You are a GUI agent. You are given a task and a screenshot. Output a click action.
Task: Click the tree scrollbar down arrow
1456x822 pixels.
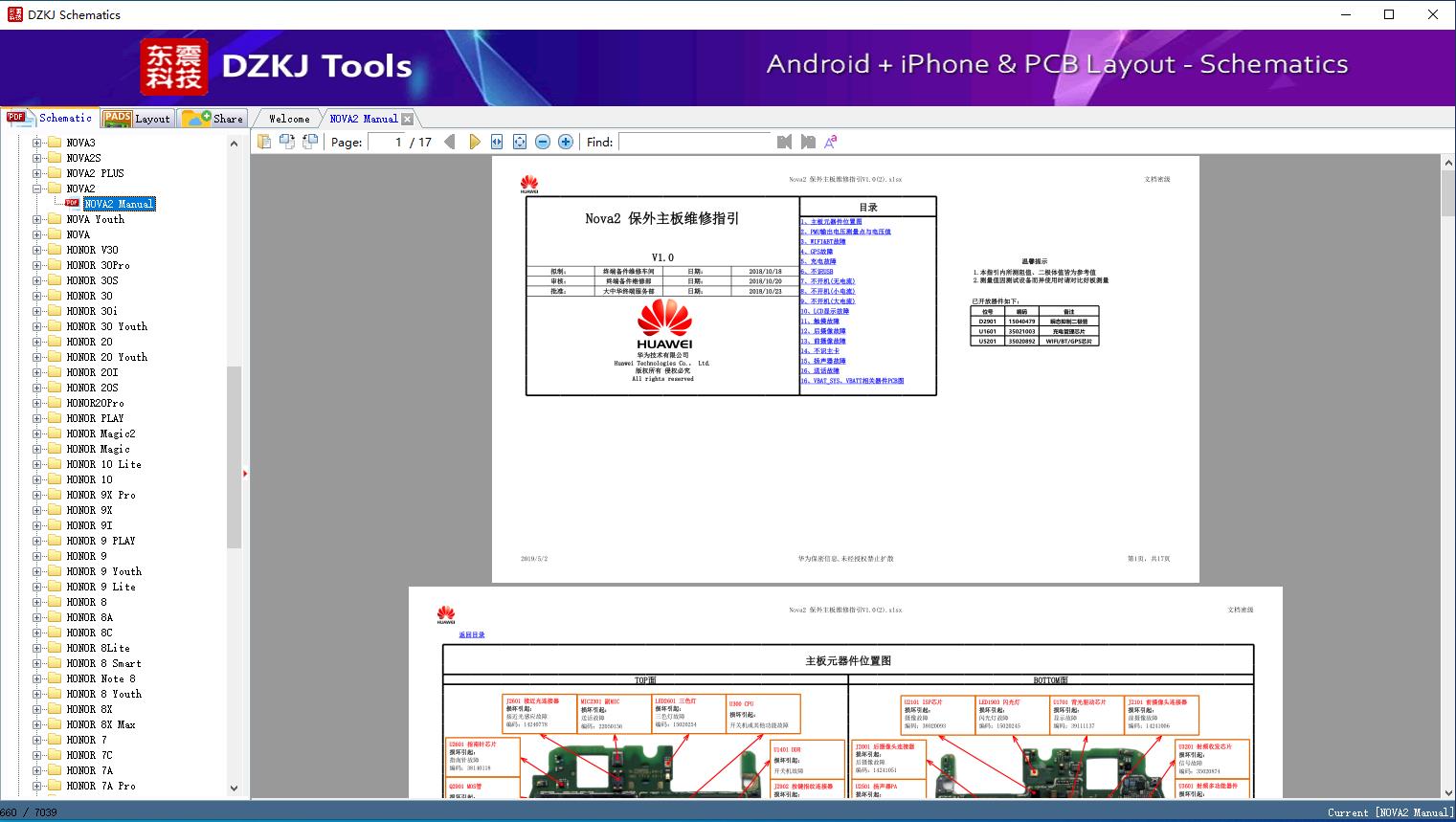(234, 788)
